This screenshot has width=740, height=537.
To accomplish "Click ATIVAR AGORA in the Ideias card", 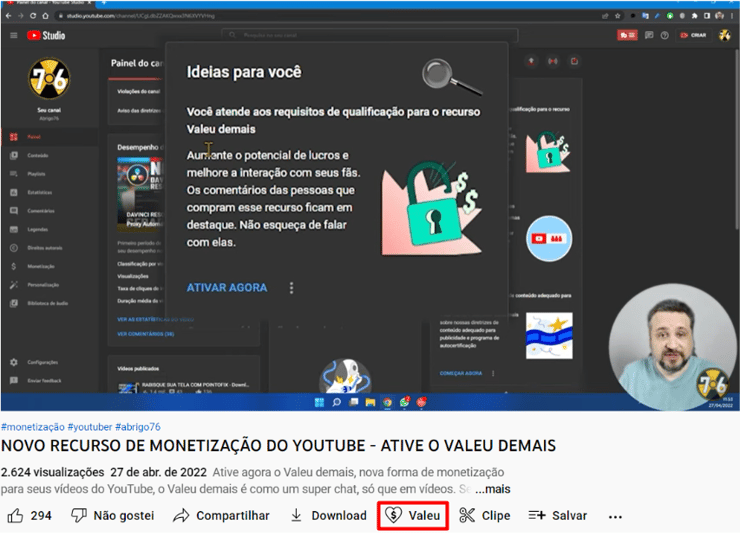I will (x=227, y=288).
